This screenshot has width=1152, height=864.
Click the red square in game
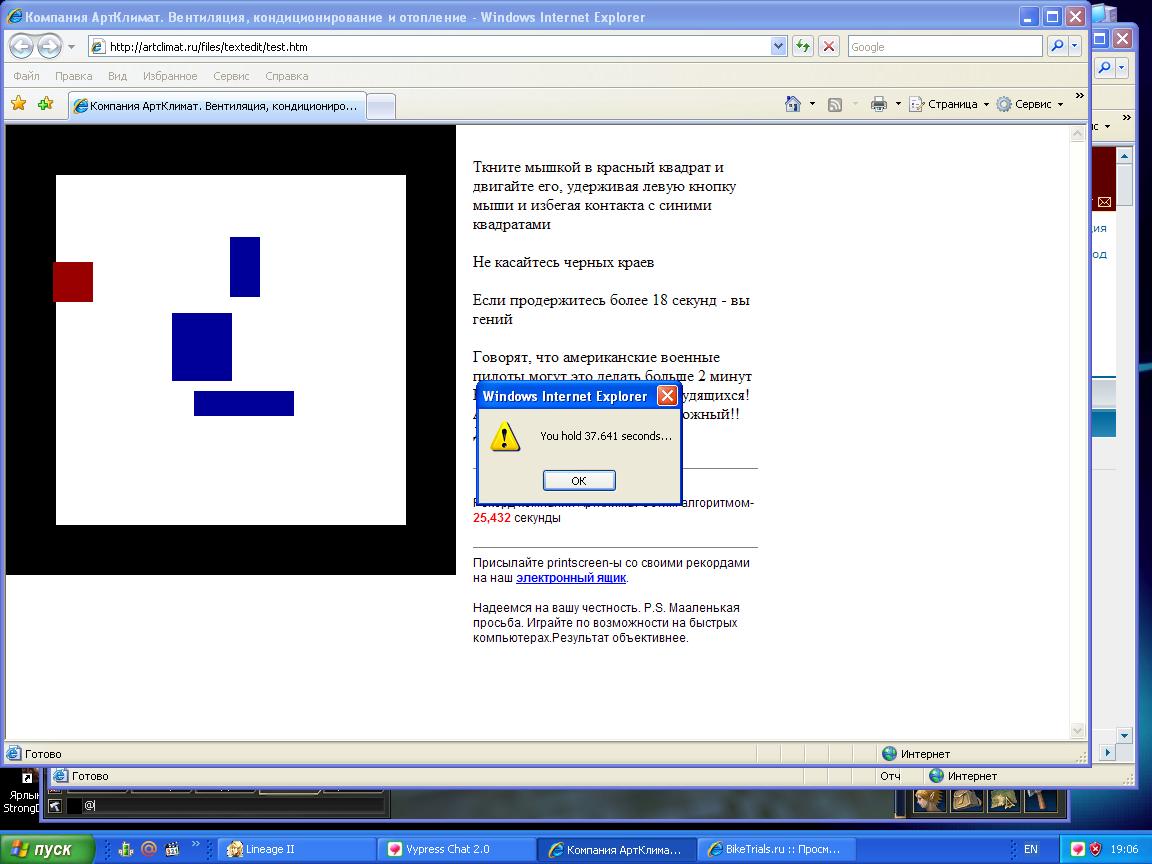(x=73, y=282)
